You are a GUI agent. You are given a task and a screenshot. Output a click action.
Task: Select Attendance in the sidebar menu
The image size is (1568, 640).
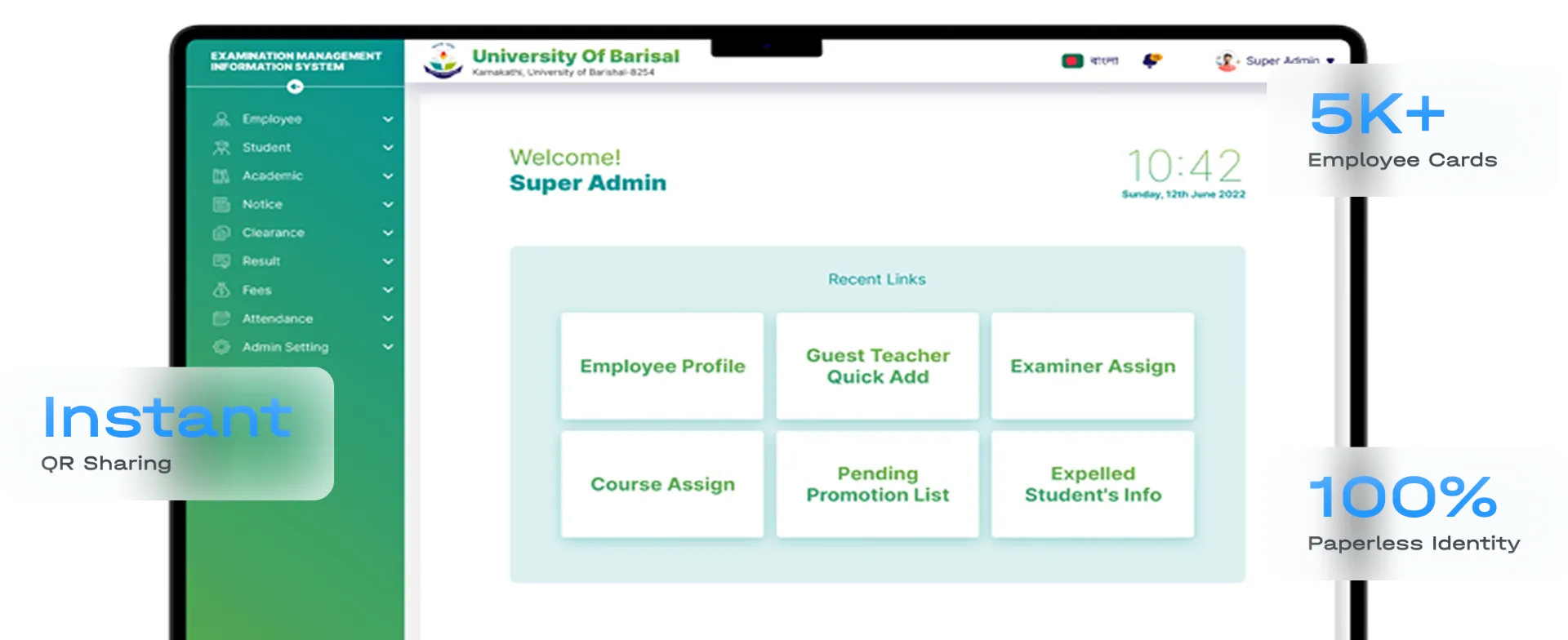(277, 318)
